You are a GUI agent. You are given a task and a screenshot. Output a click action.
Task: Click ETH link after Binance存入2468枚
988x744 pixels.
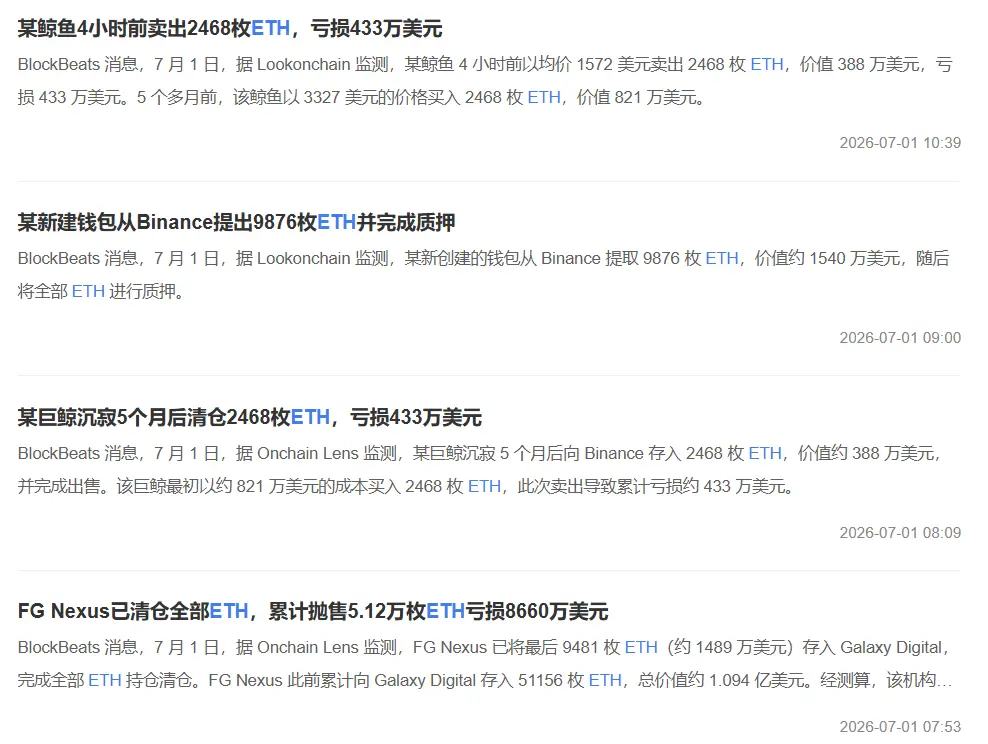point(765,453)
